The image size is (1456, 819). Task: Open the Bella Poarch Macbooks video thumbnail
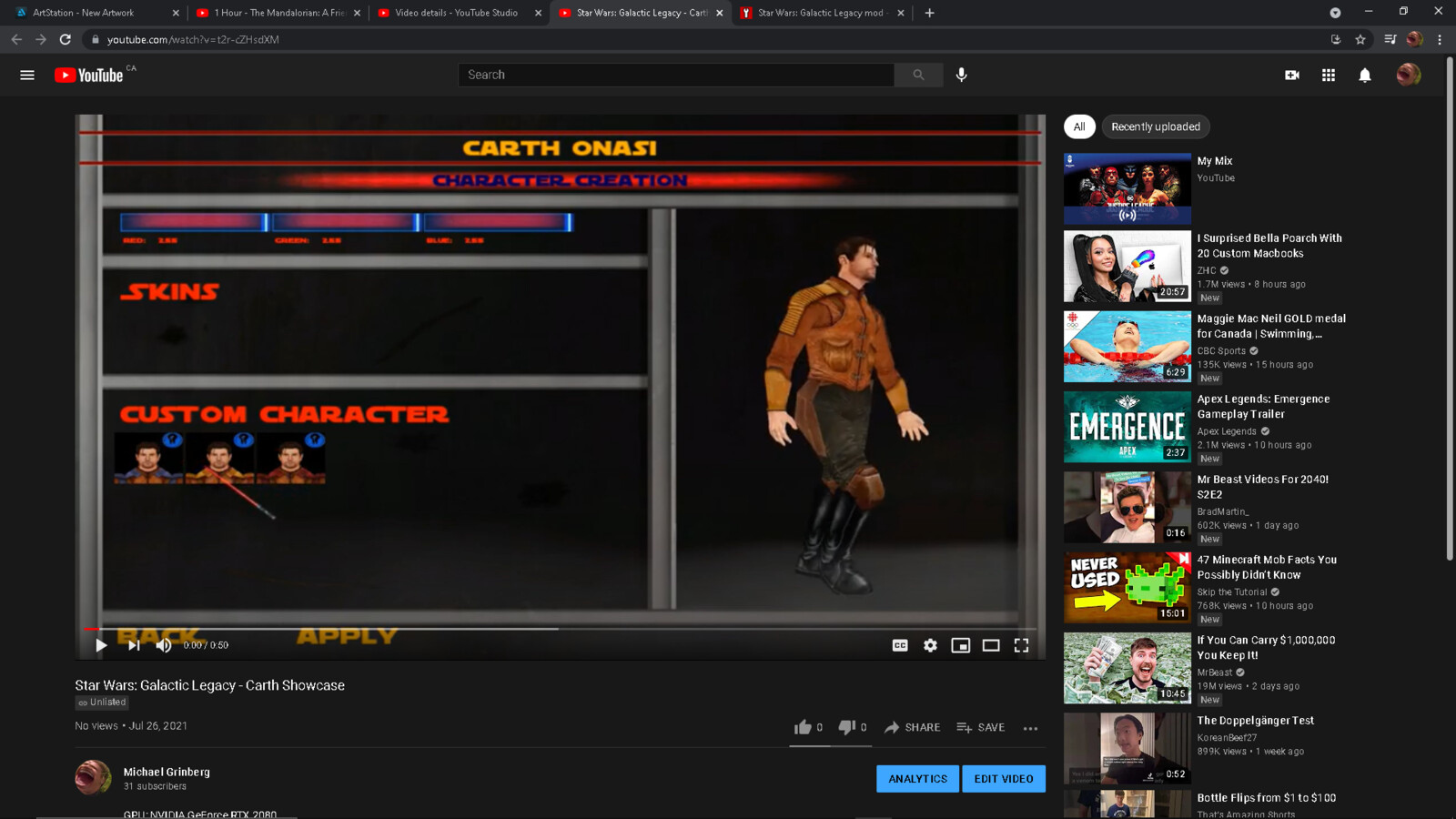1127,266
